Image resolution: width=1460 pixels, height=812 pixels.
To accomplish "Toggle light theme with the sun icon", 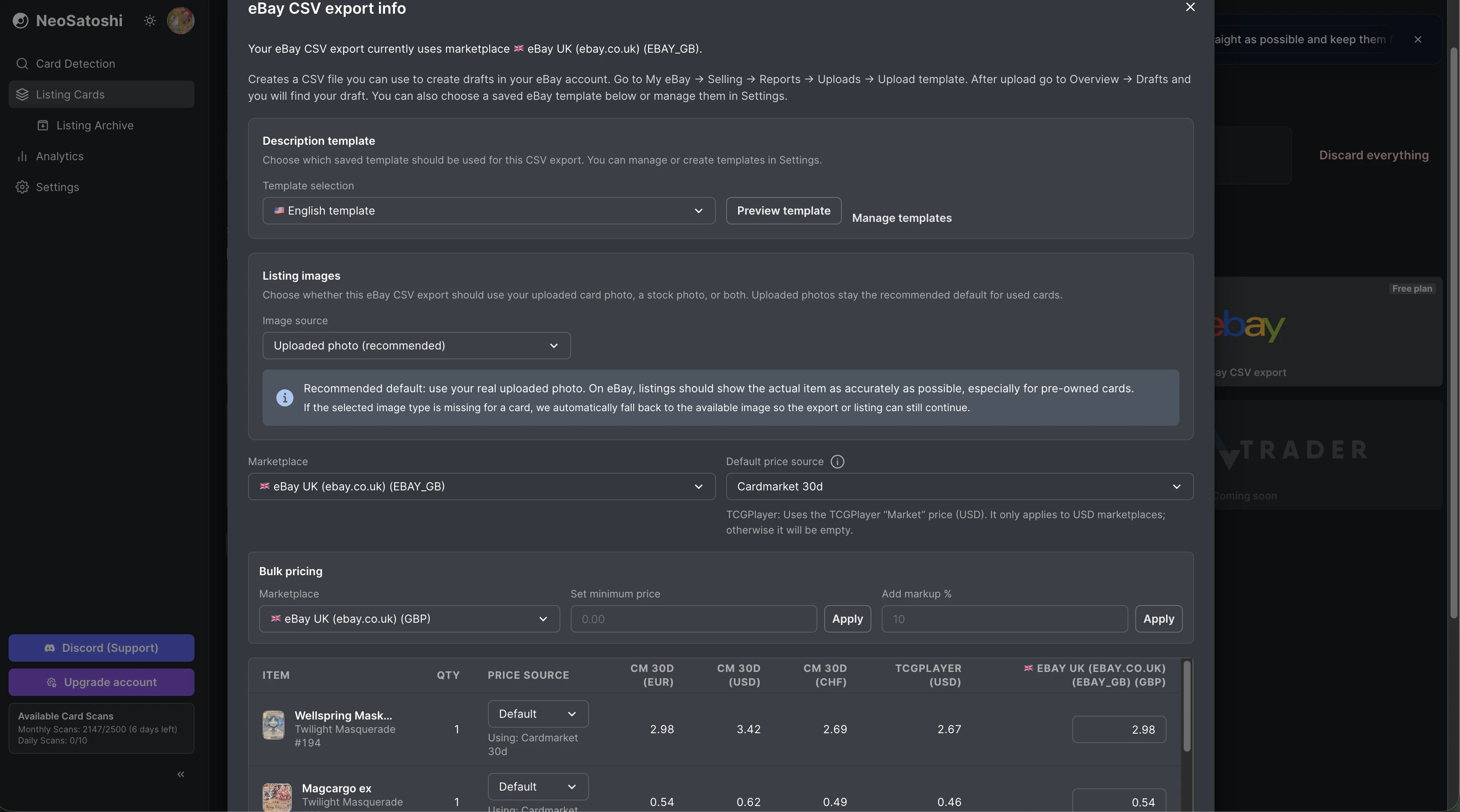I will point(150,21).
